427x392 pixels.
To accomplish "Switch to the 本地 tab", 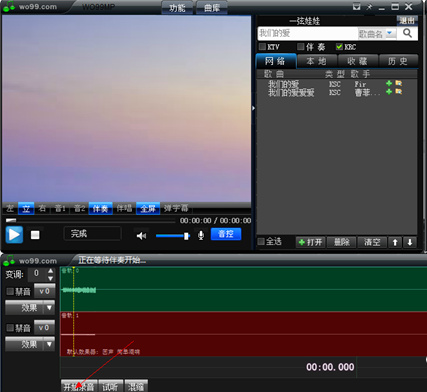I will (316, 61).
